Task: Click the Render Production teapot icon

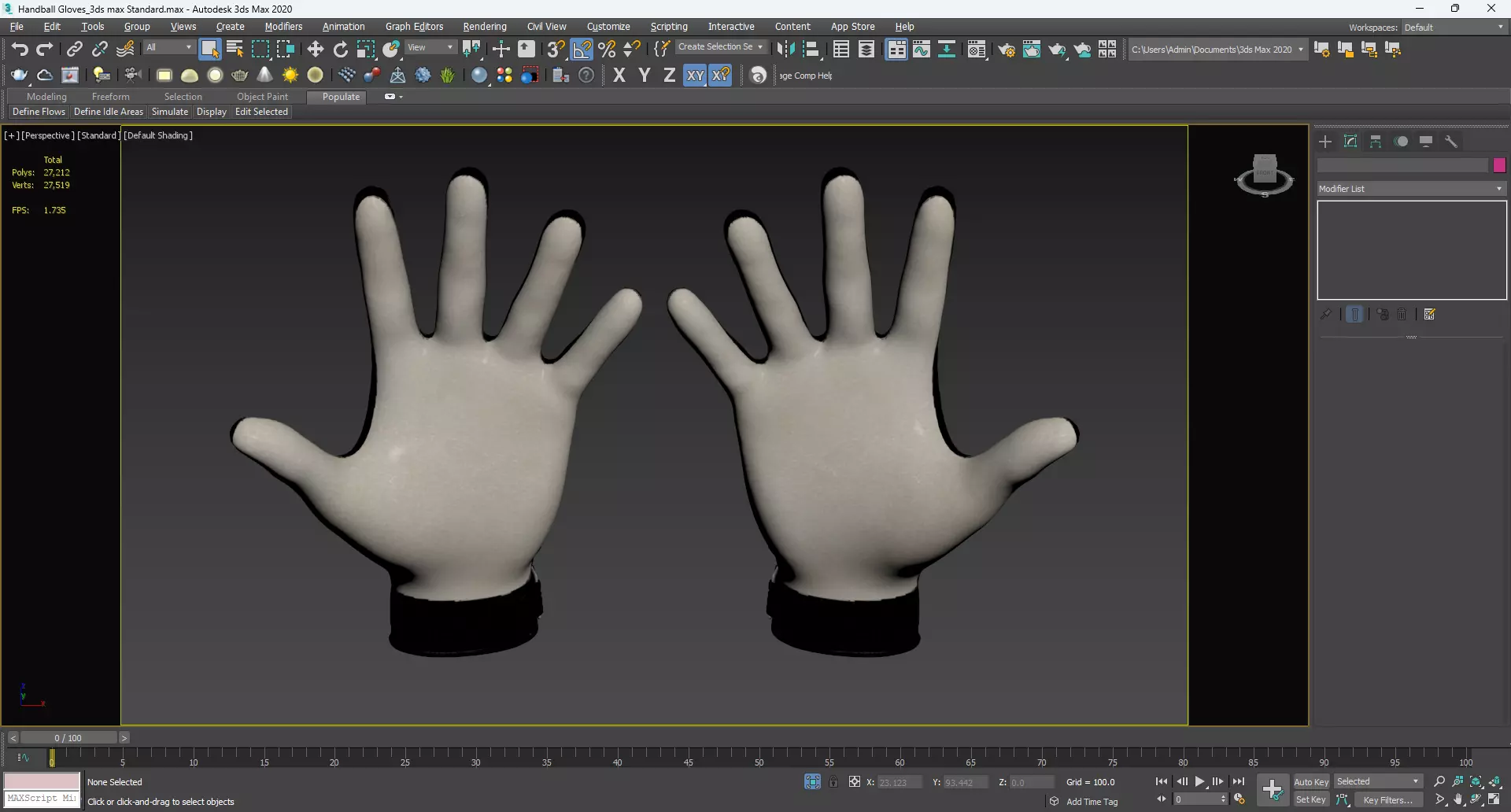Action: pos(1057,49)
